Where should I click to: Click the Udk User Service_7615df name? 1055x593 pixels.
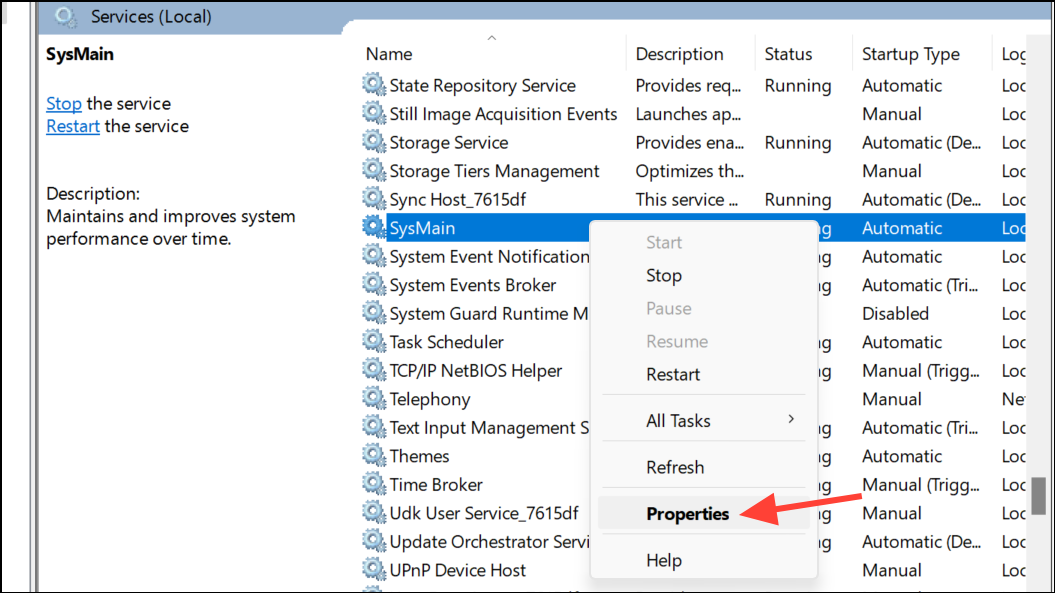coord(484,514)
